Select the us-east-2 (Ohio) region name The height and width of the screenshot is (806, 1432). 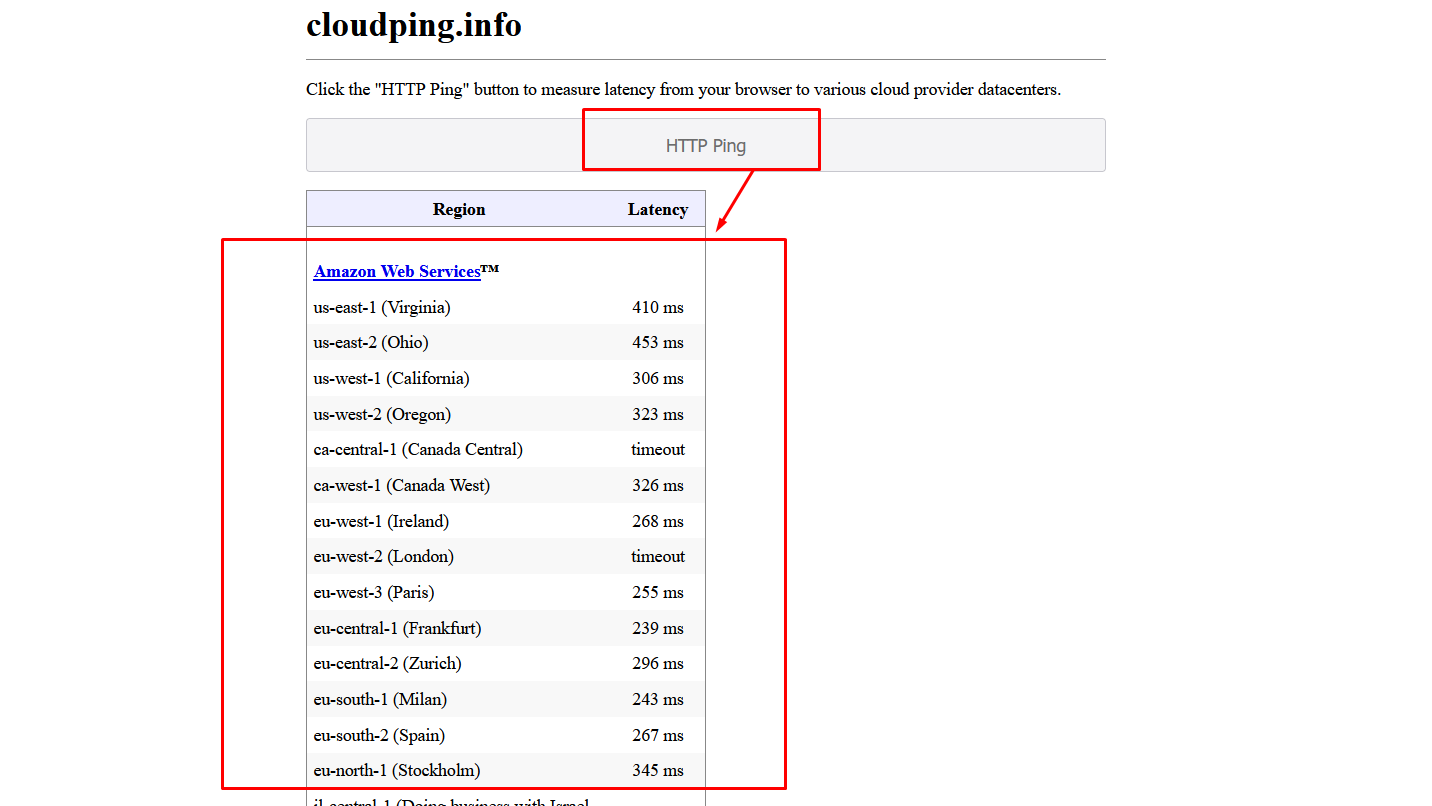pyautogui.click(x=371, y=342)
